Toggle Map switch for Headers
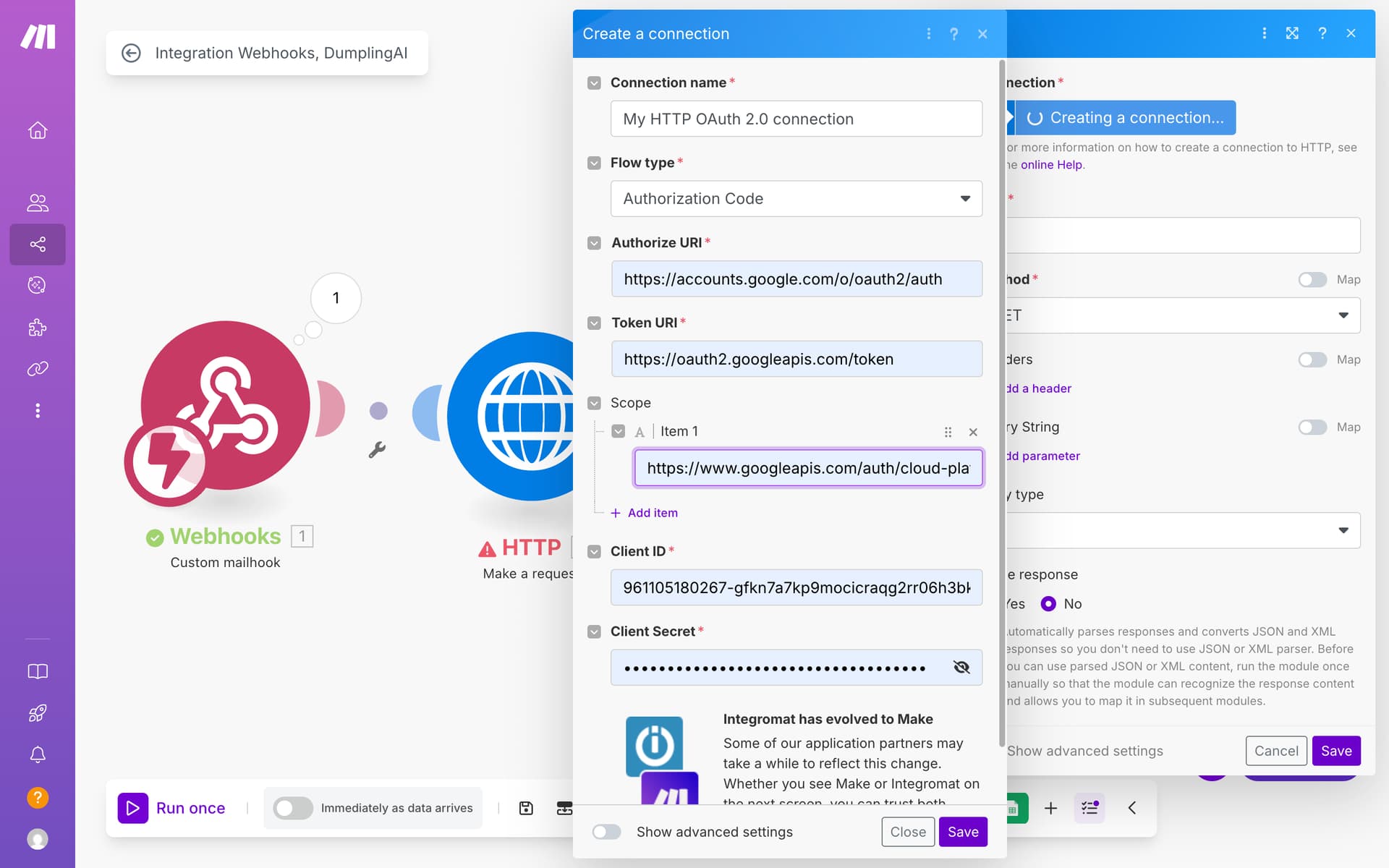 click(1312, 359)
